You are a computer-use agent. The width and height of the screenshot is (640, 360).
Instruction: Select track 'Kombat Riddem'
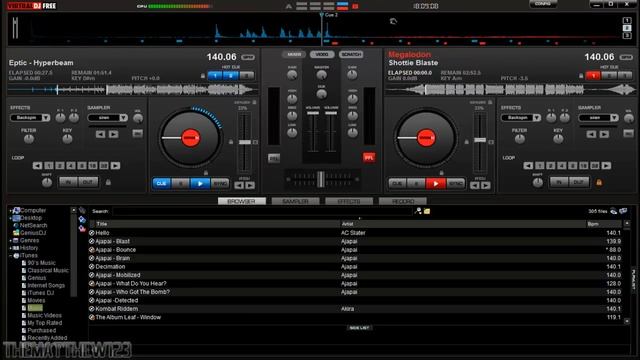[x=355, y=309]
